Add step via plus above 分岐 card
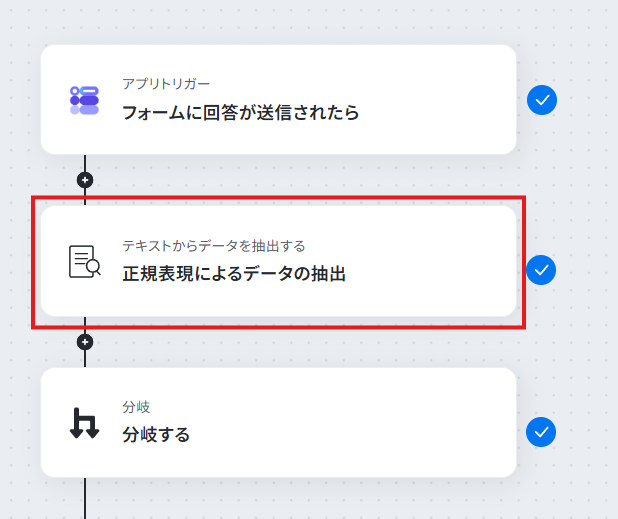 coord(85,342)
